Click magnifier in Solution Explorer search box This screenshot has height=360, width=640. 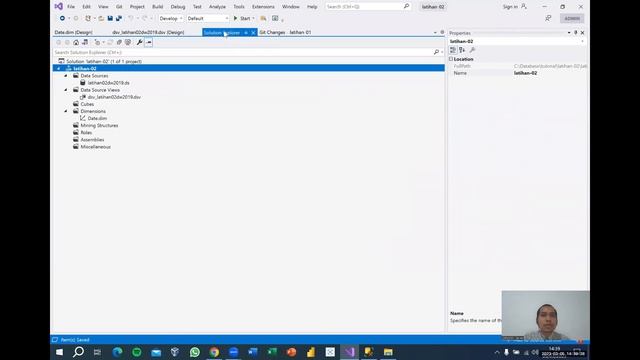[436, 52]
